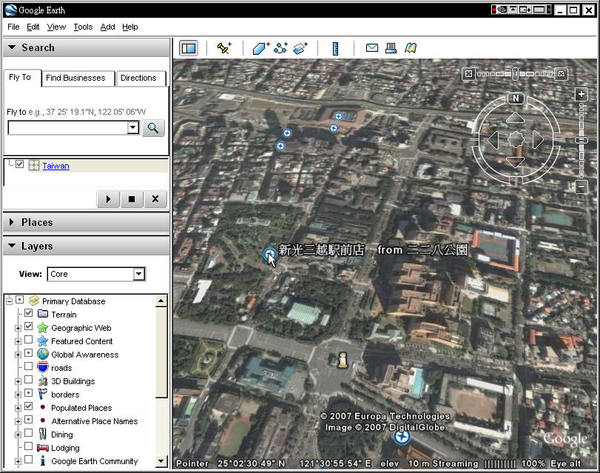Open the Taiwan search result link
600x473 pixels.
[x=56, y=166]
